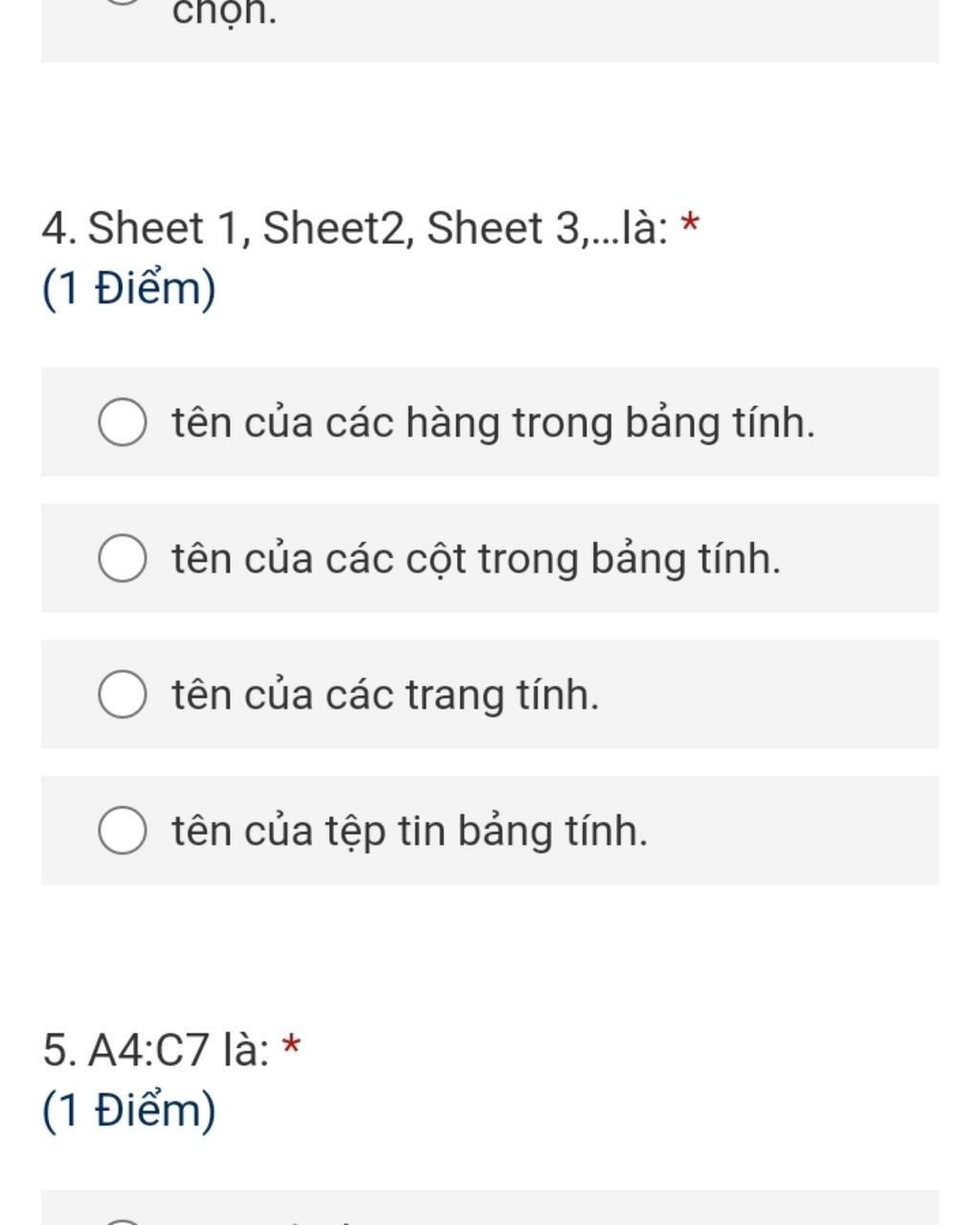
Task: Click the "(1 Điểm)" label under question 4
Action: [129, 288]
